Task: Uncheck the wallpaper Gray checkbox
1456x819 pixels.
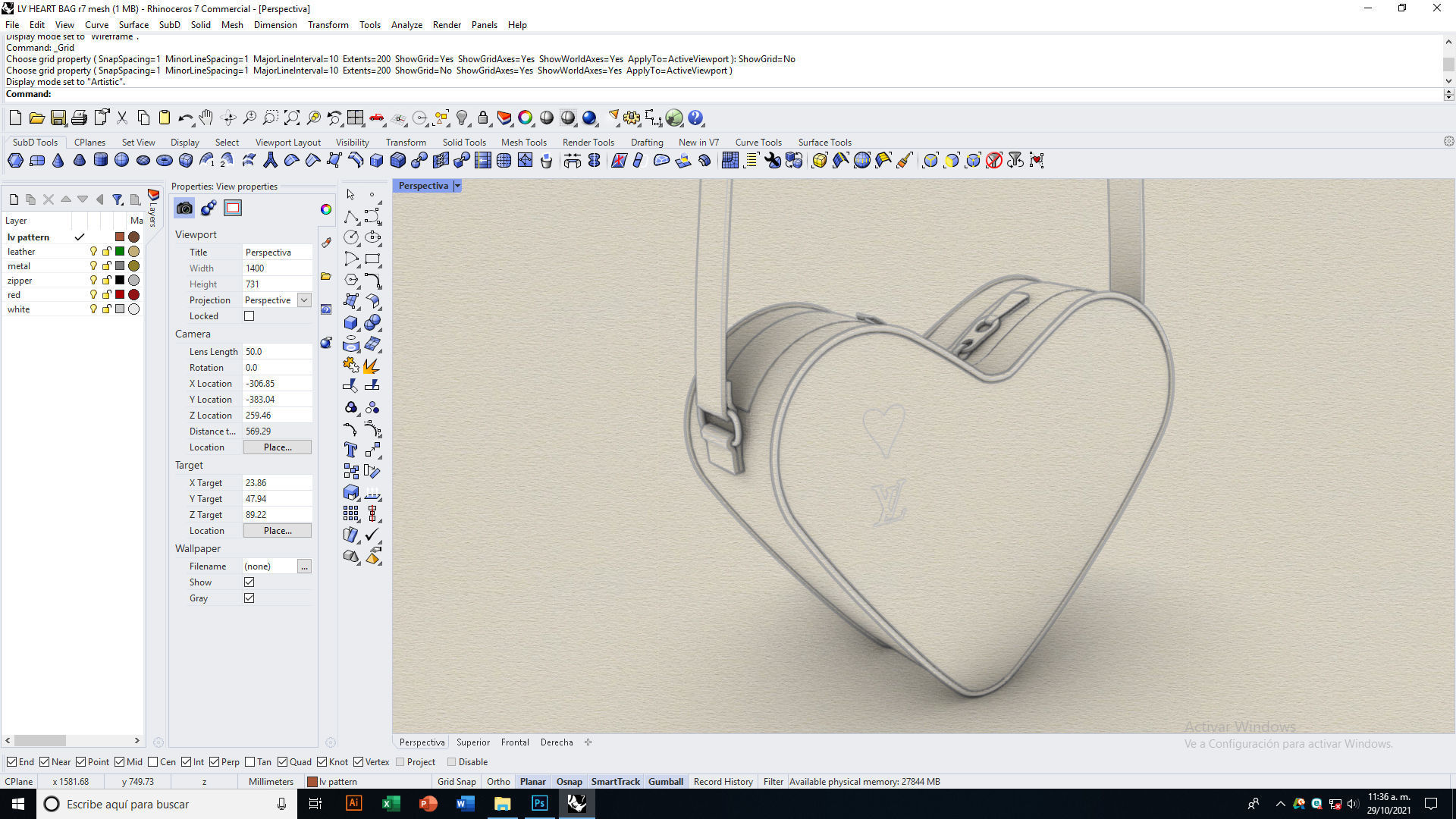Action: [249, 598]
